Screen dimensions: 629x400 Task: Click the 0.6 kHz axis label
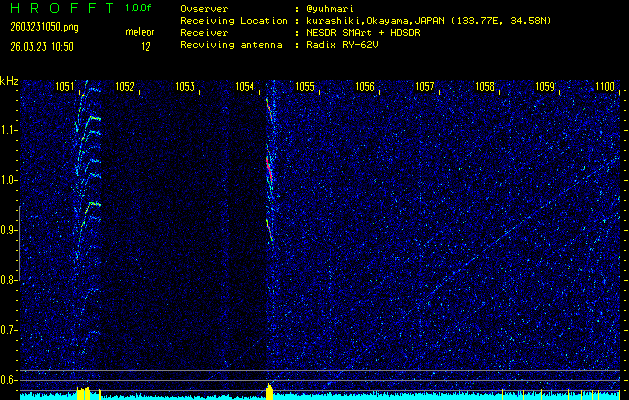(10, 379)
